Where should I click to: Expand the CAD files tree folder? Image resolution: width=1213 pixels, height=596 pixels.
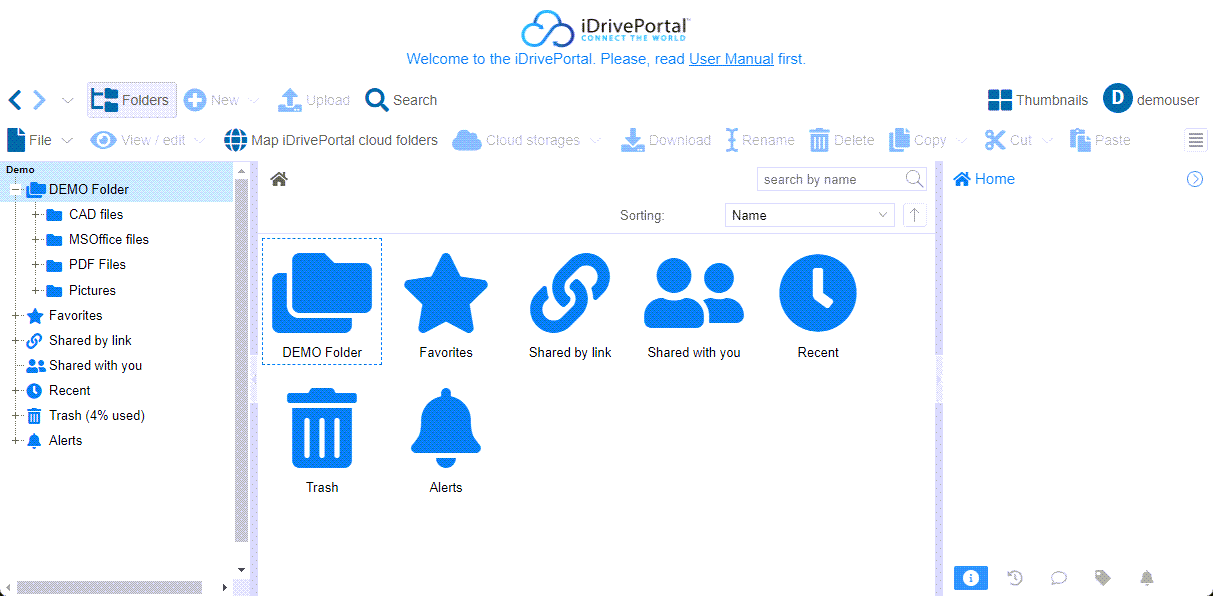[x=36, y=215]
